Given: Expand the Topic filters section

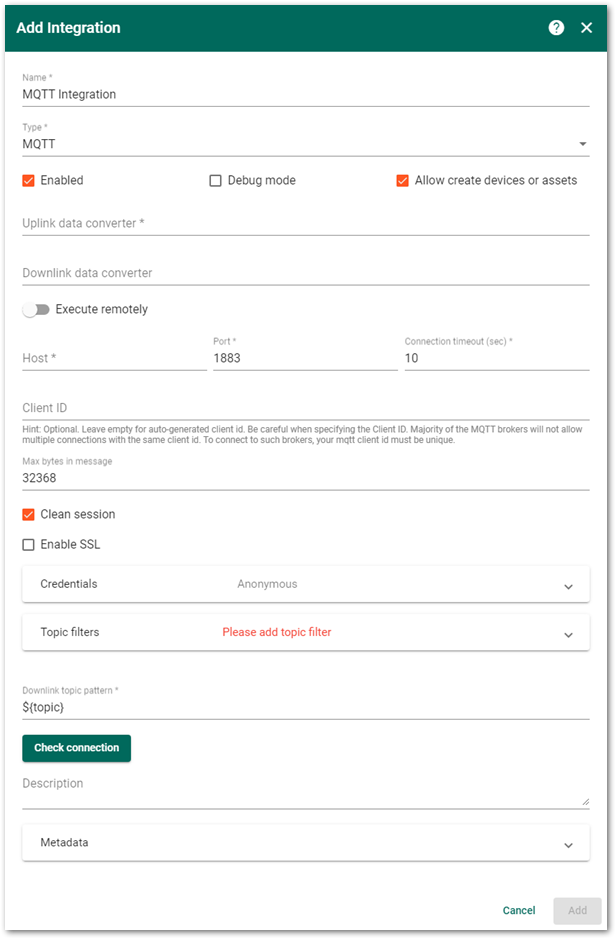Looking at the screenshot, I should (x=569, y=633).
